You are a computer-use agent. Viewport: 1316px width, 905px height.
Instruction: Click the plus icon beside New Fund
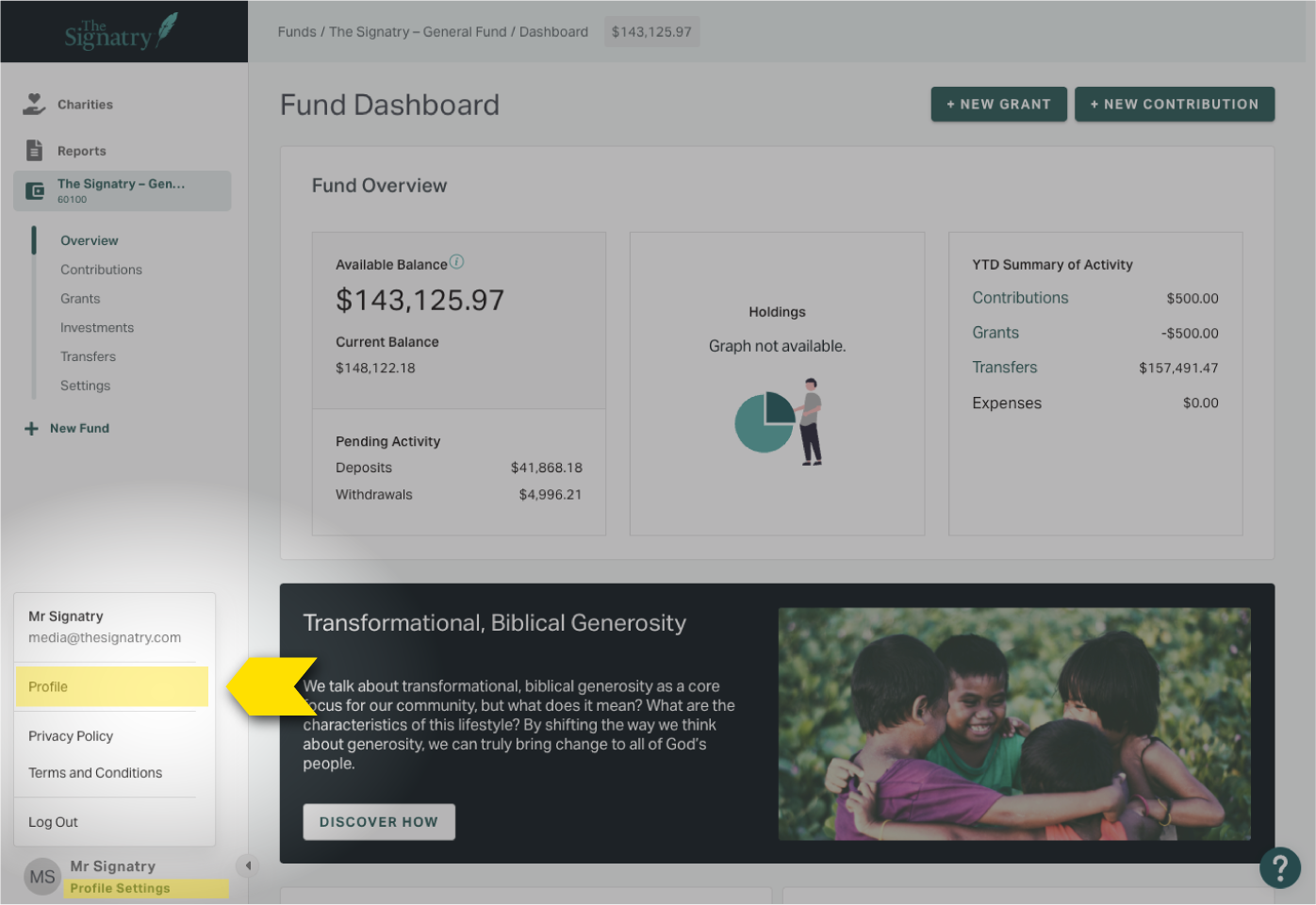pos(31,428)
